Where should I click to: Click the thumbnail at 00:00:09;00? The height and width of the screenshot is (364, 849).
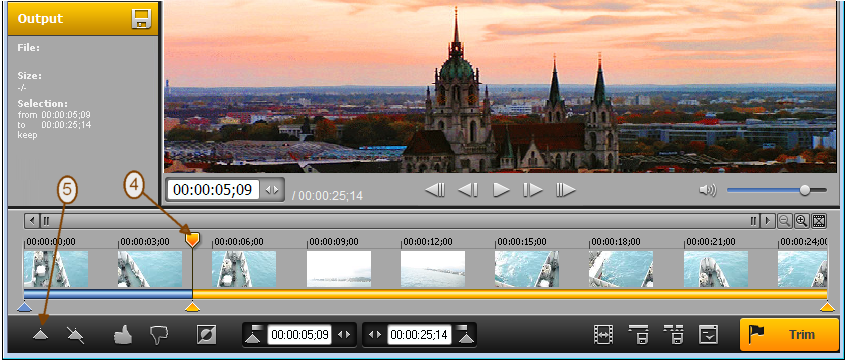point(339,269)
